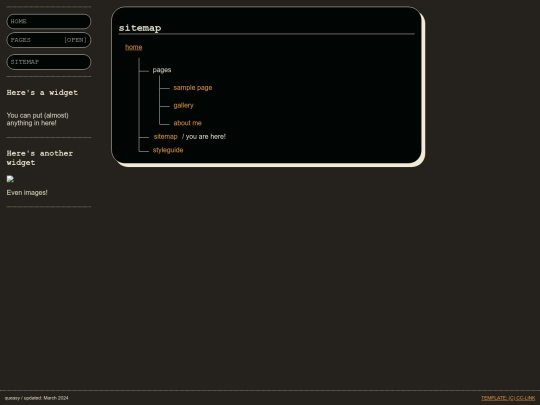Click the "Here's a widget" heading
Image resolution: width=540 pixels, height=405 pixels.
pyautogui.click(x=42, y=93)
